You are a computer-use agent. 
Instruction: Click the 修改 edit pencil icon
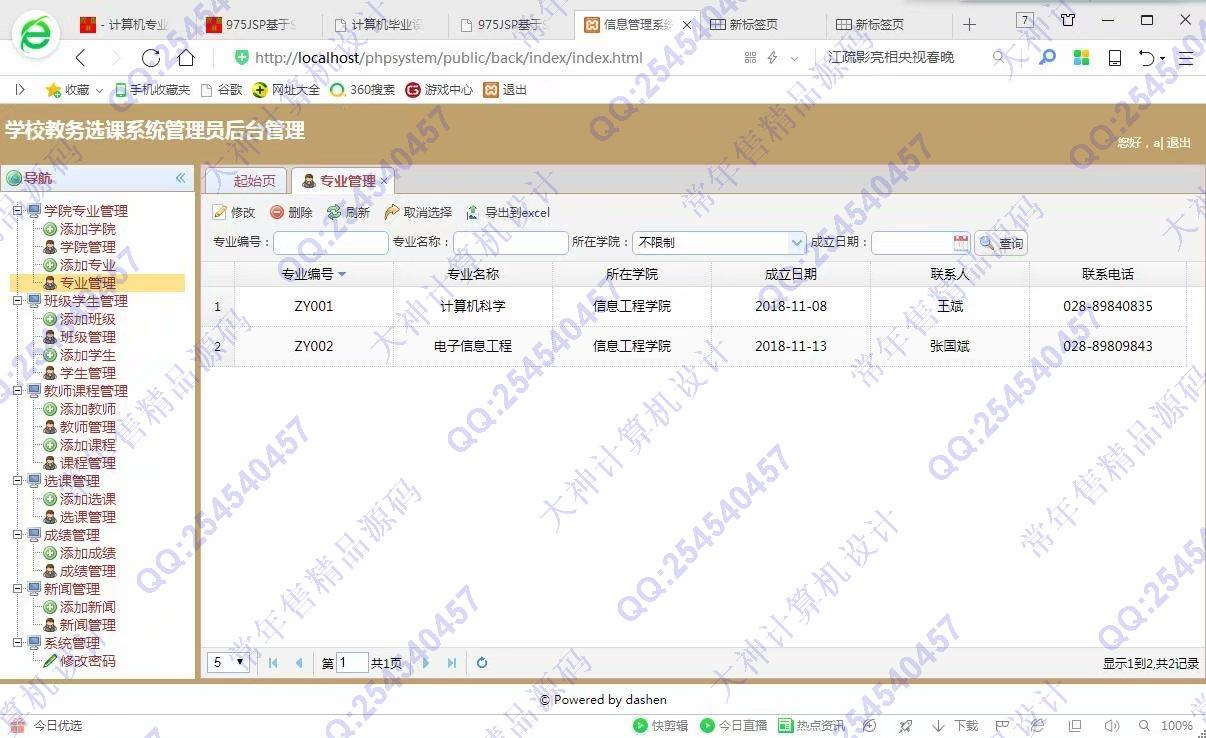pyautogui.click(x=220, y=213)
